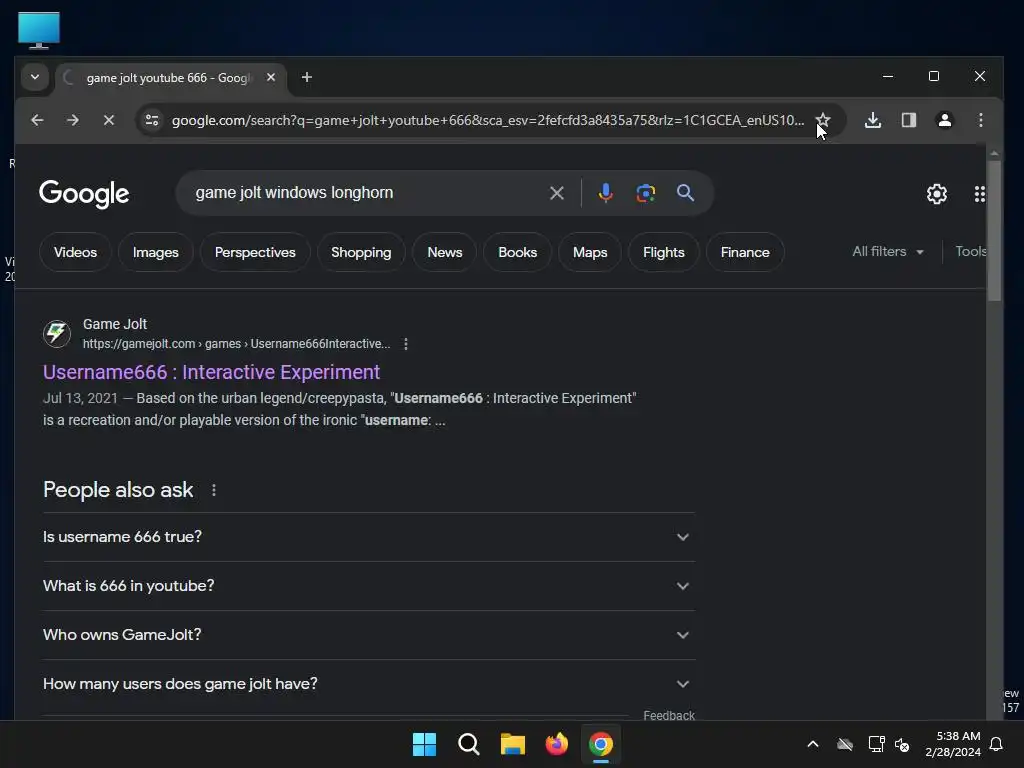Start voice search with microphone
The width and height of the screenshot is (1024, 768).
[605, 193]
